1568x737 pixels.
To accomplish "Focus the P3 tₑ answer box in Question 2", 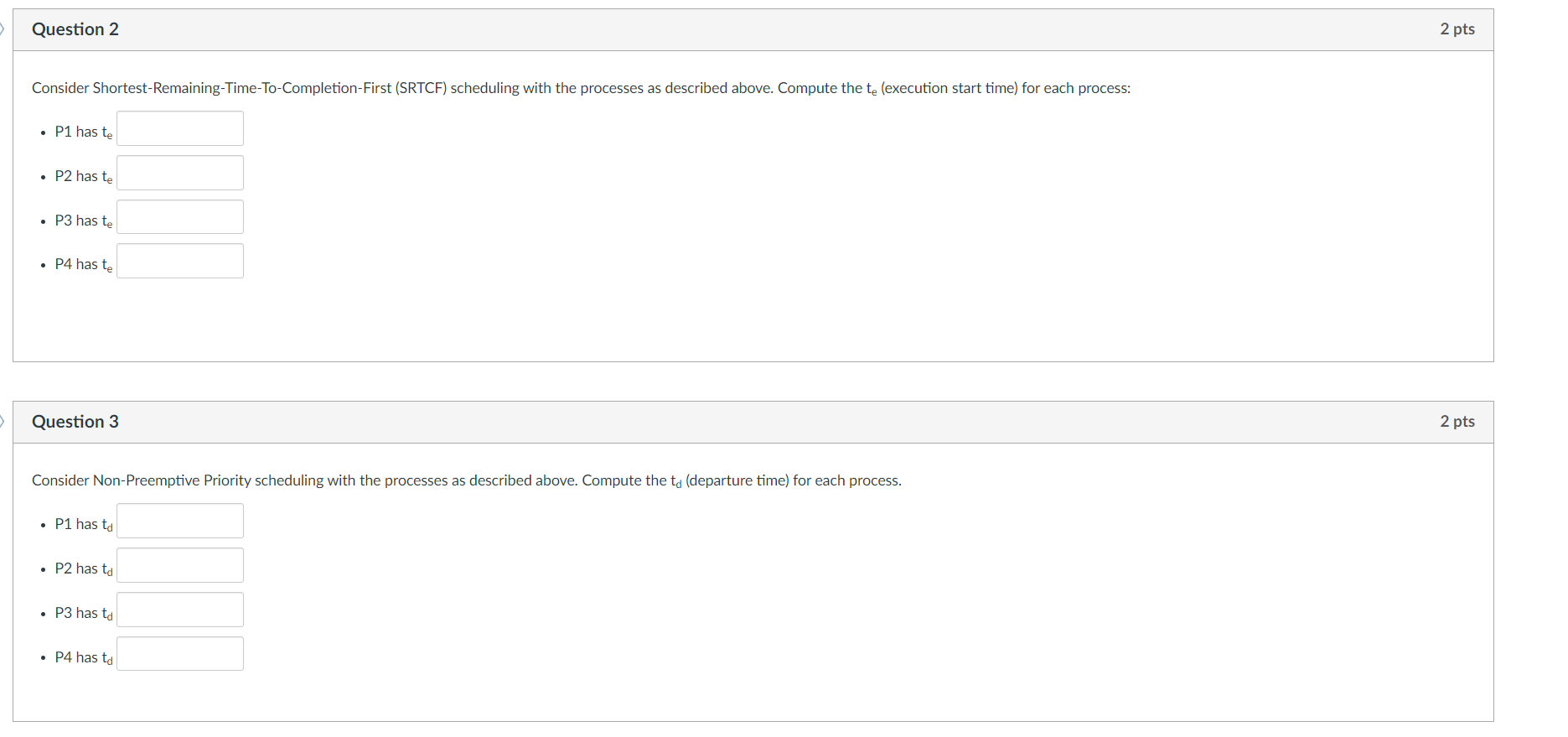I will click(180, 217).
